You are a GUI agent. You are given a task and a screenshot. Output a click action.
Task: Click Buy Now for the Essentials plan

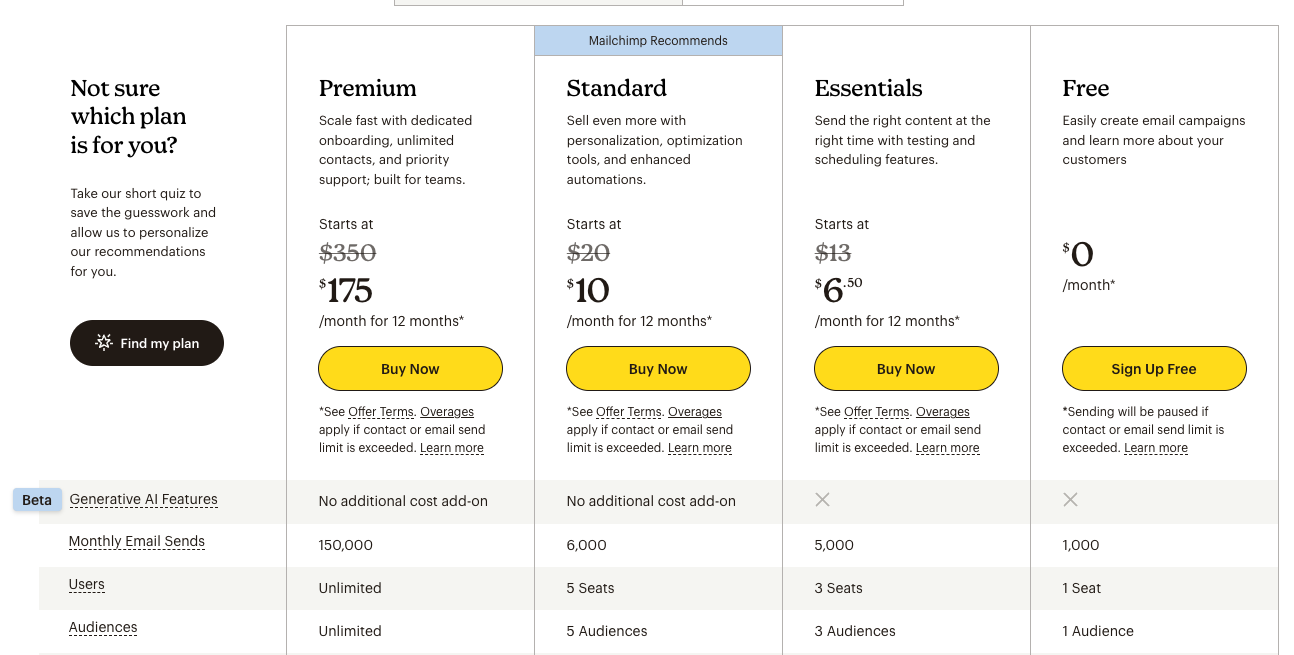click(x=906, y=369)
